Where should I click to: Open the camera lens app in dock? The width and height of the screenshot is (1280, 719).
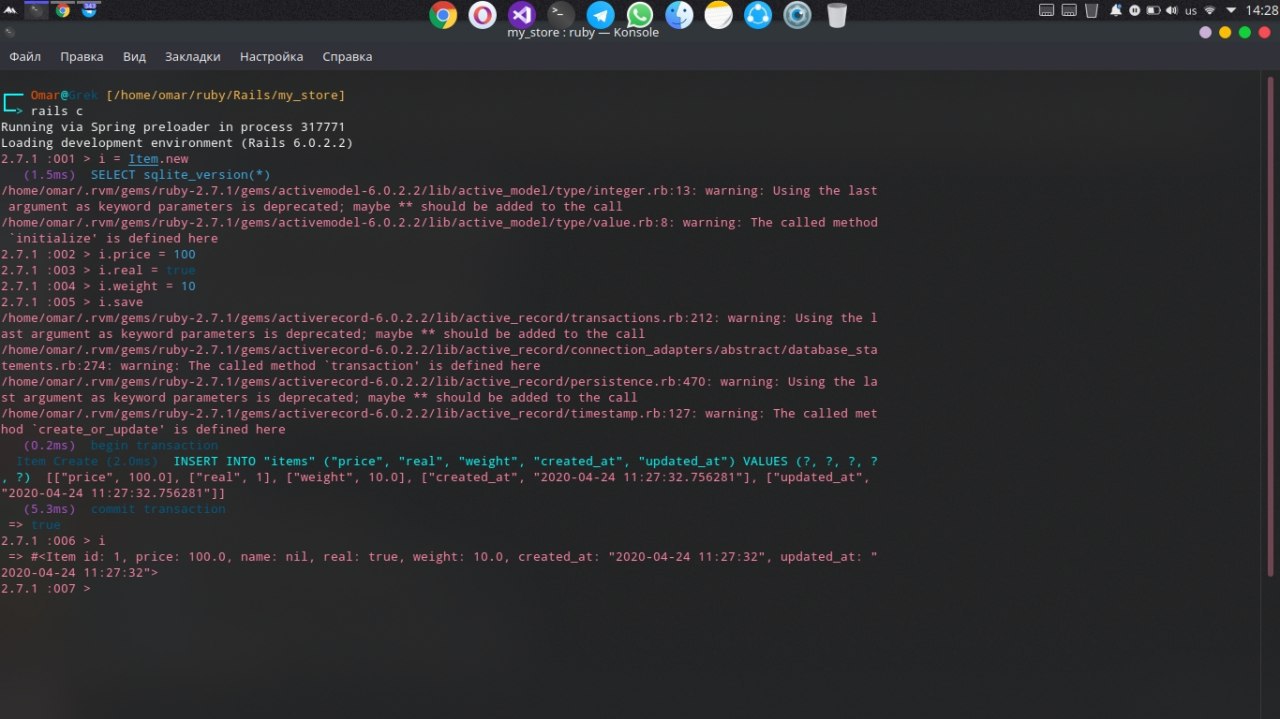tap(797, 15)
